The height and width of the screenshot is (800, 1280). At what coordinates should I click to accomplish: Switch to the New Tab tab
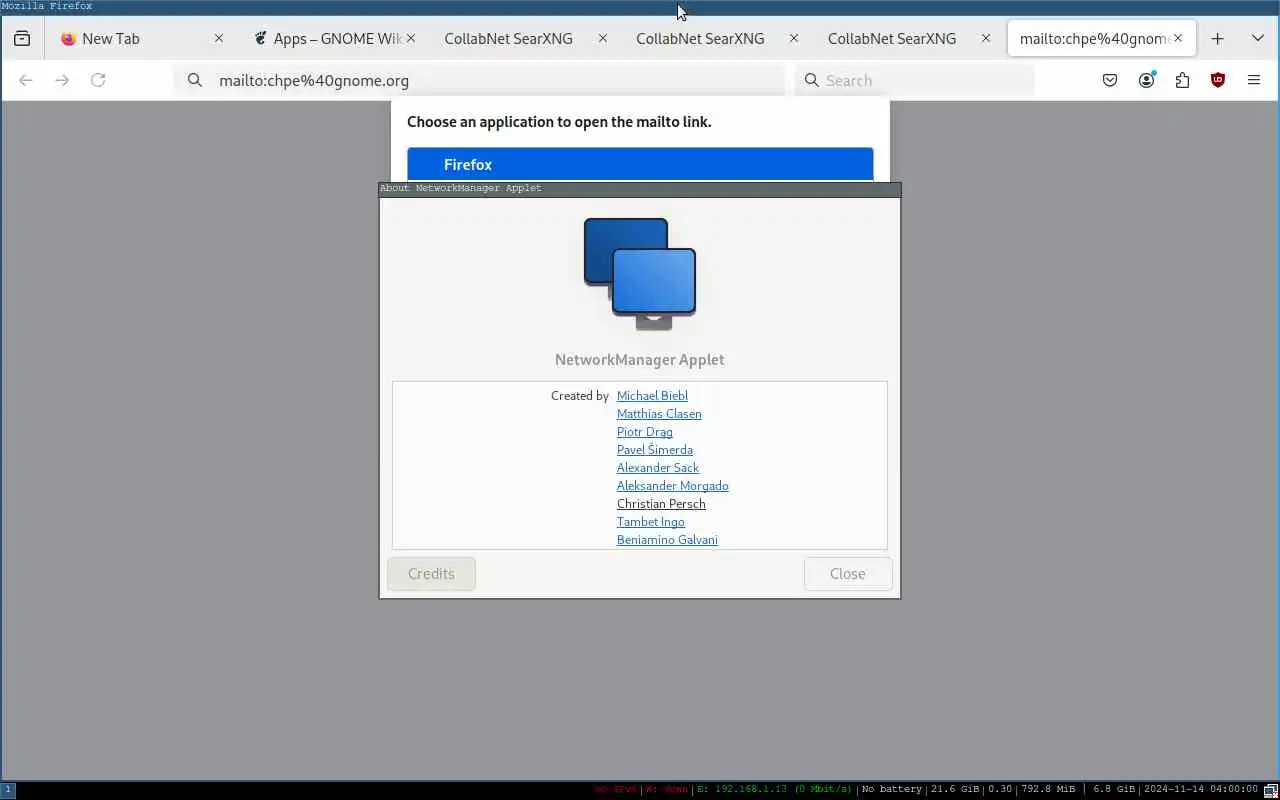[x=140, y=38]
